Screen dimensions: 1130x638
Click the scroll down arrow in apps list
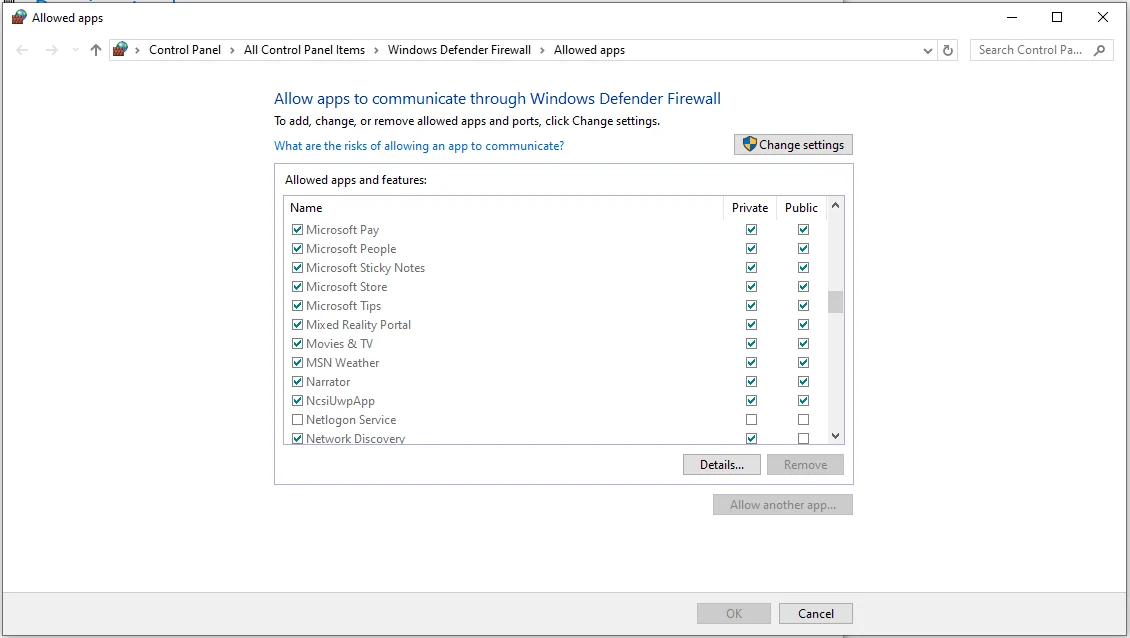click(836, 436)
